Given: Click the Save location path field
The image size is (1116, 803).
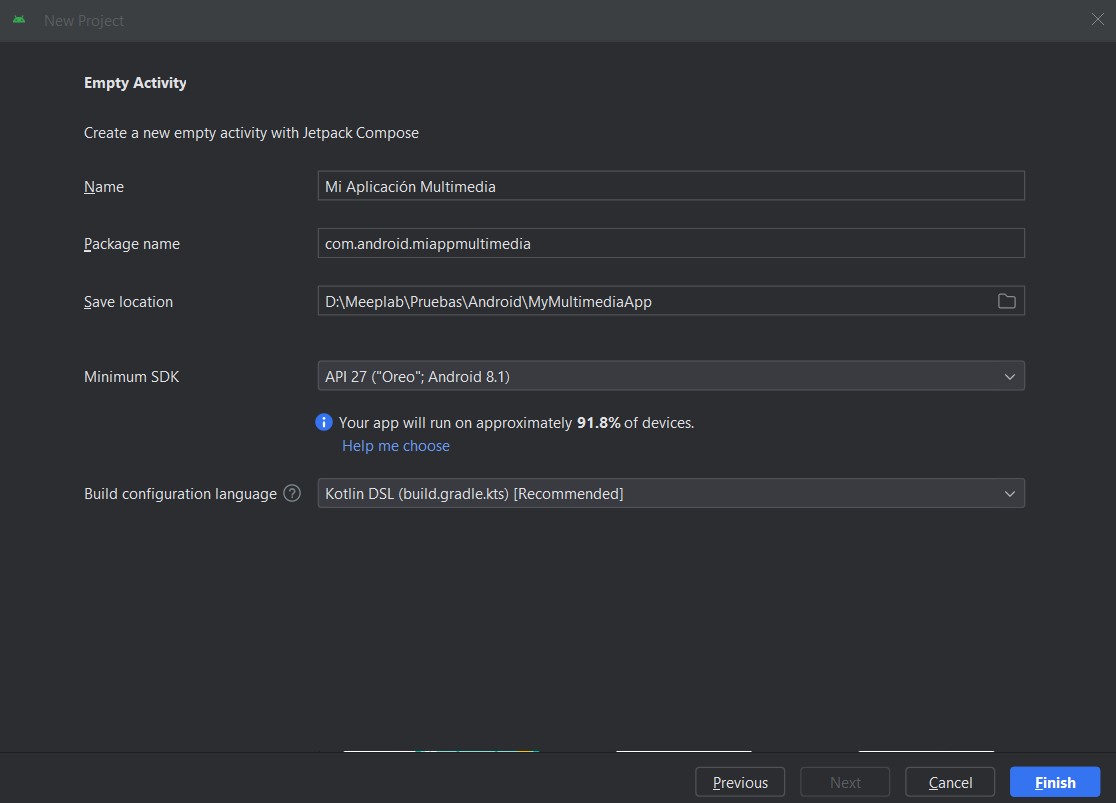Looking at the screenshot, I should [650, 301].
